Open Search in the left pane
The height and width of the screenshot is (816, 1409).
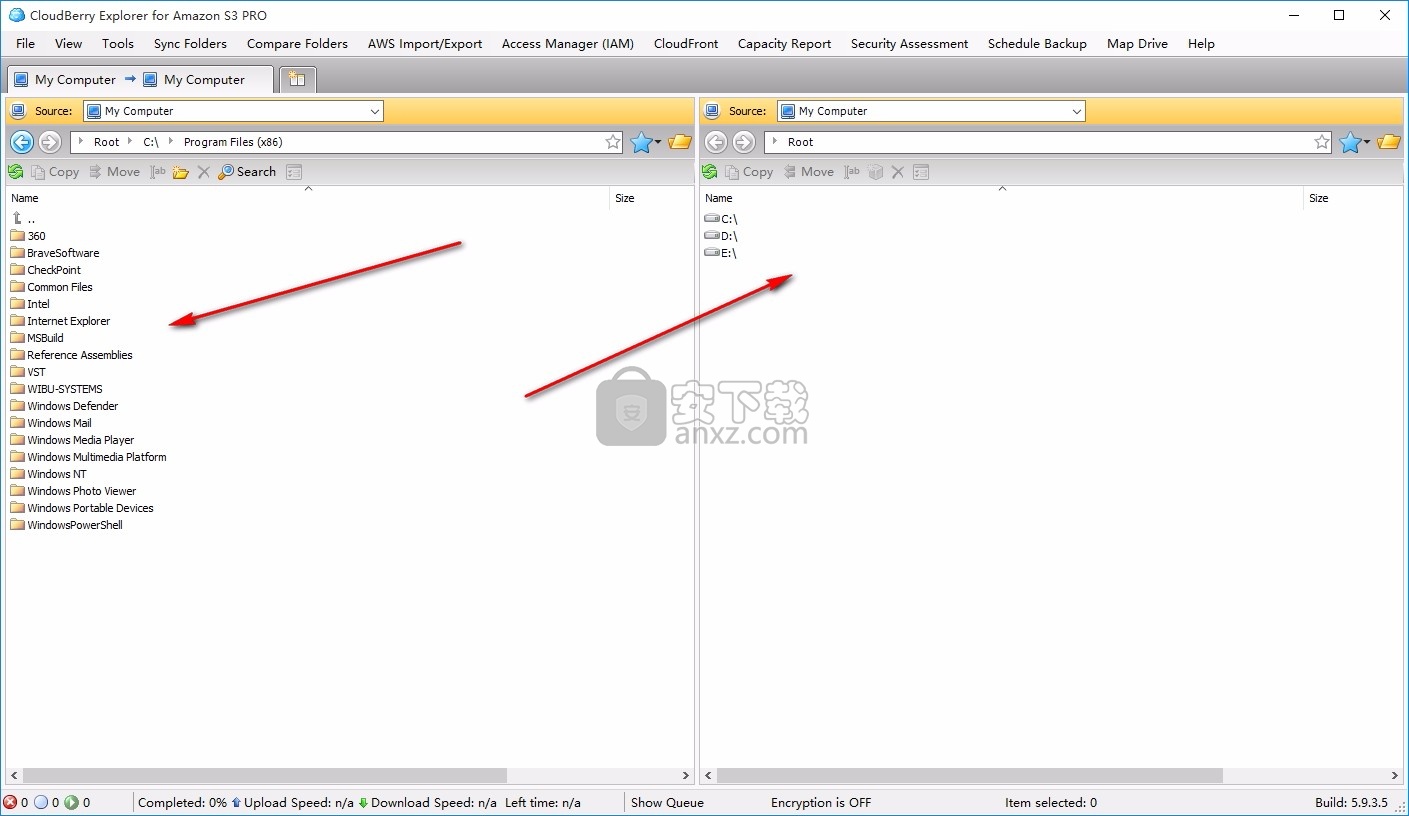click(247, 172)
